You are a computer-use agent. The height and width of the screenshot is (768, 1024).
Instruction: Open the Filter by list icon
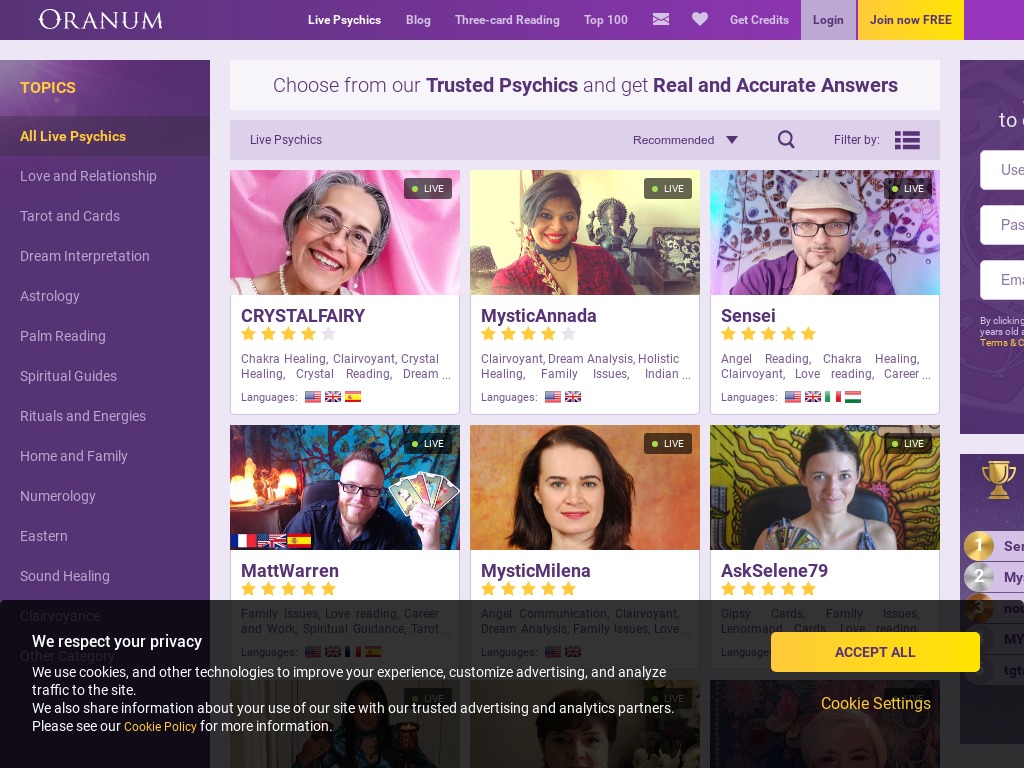click(907, 140)
